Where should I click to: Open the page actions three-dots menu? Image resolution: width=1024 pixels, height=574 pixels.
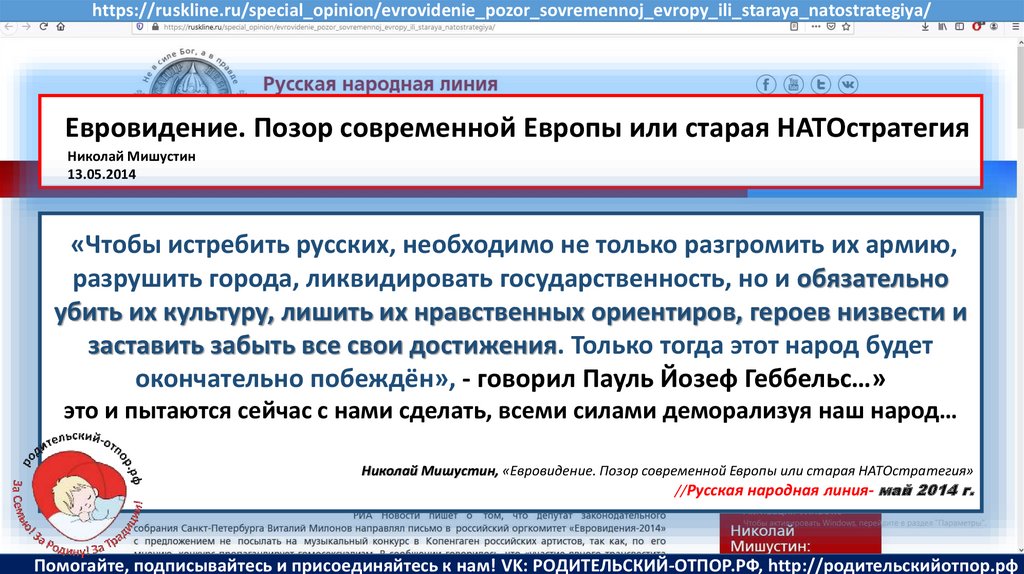click(816, 27)
